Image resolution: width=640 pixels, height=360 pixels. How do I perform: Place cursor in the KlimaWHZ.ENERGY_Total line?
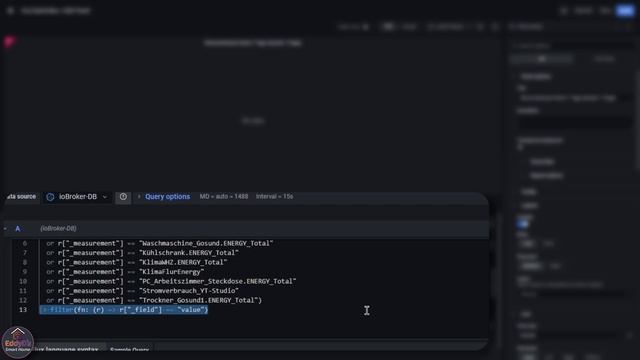tap(137, 262)
